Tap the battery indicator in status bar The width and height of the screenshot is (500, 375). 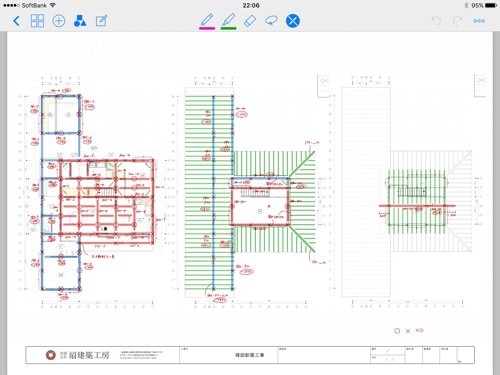pyautogui.click(x=491, y=5)
